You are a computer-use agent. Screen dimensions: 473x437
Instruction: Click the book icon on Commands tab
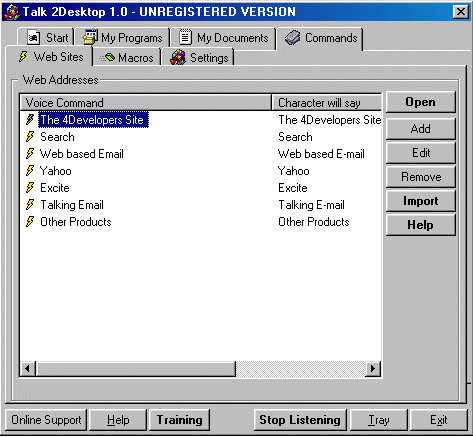[293, 37]
